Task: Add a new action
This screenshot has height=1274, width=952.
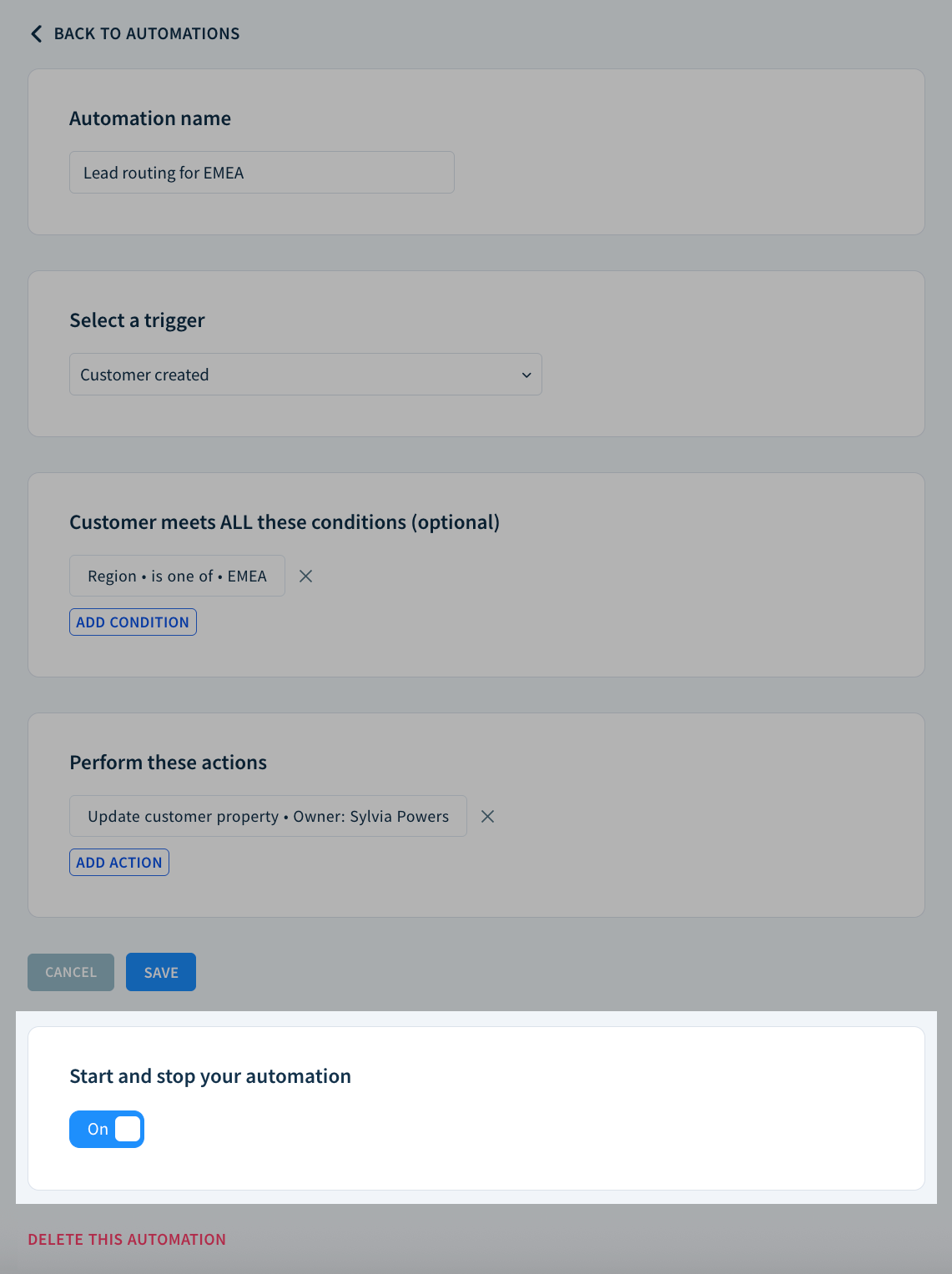Action: coord(118,862)
